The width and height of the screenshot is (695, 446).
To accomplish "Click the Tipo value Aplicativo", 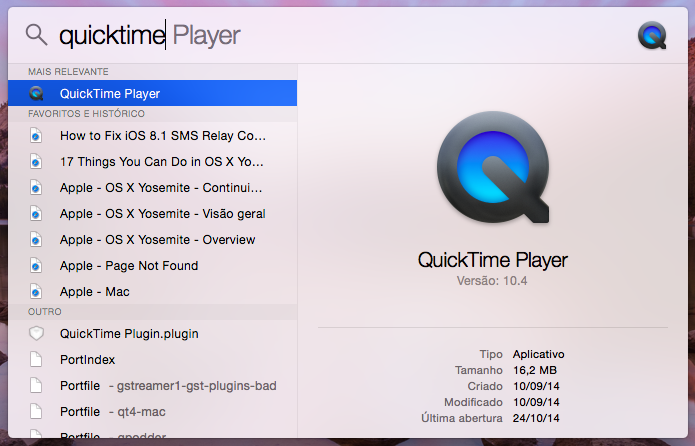I will click(x=539, y=354).
